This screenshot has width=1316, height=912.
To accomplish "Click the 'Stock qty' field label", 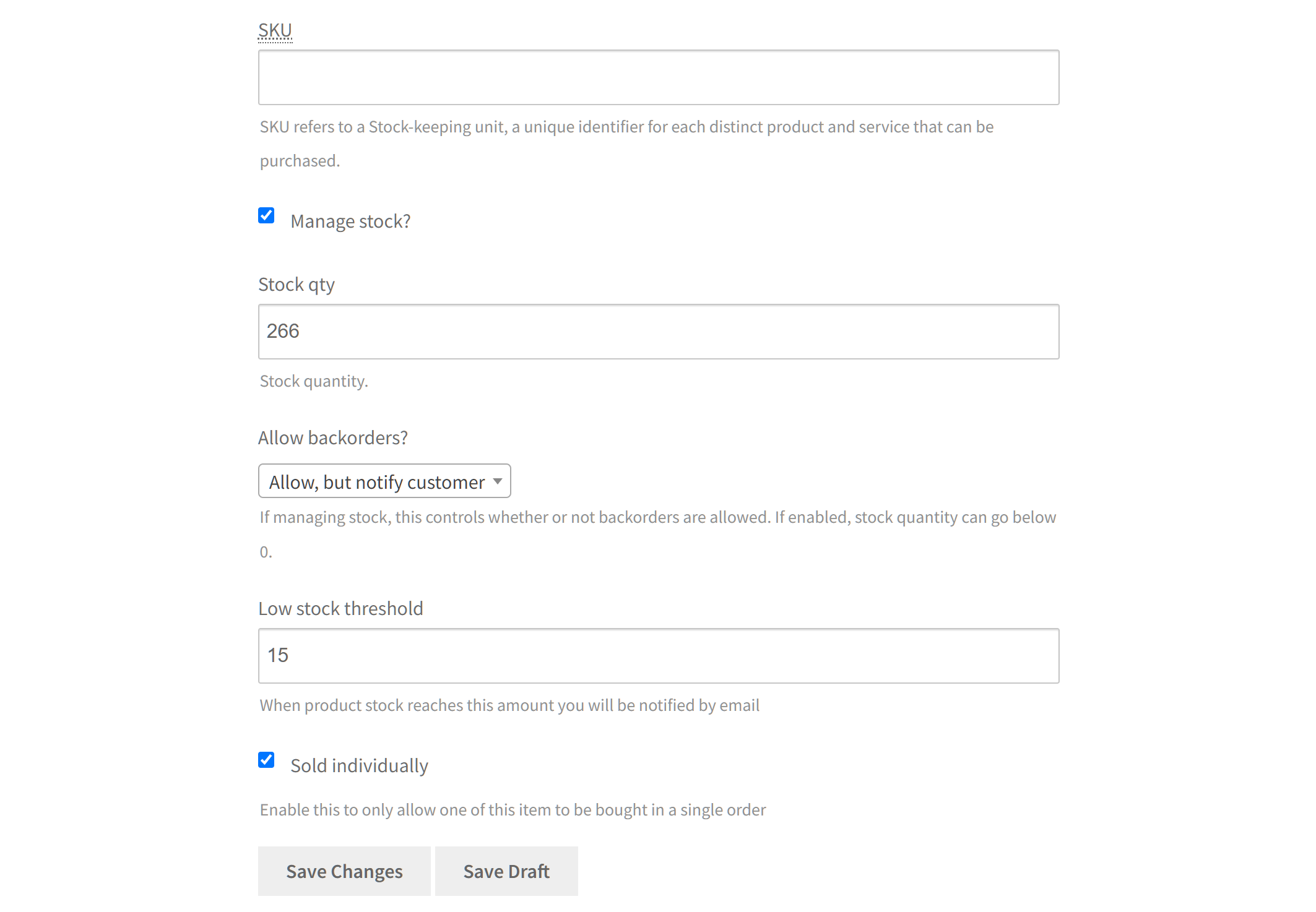I will pos(297,285).
